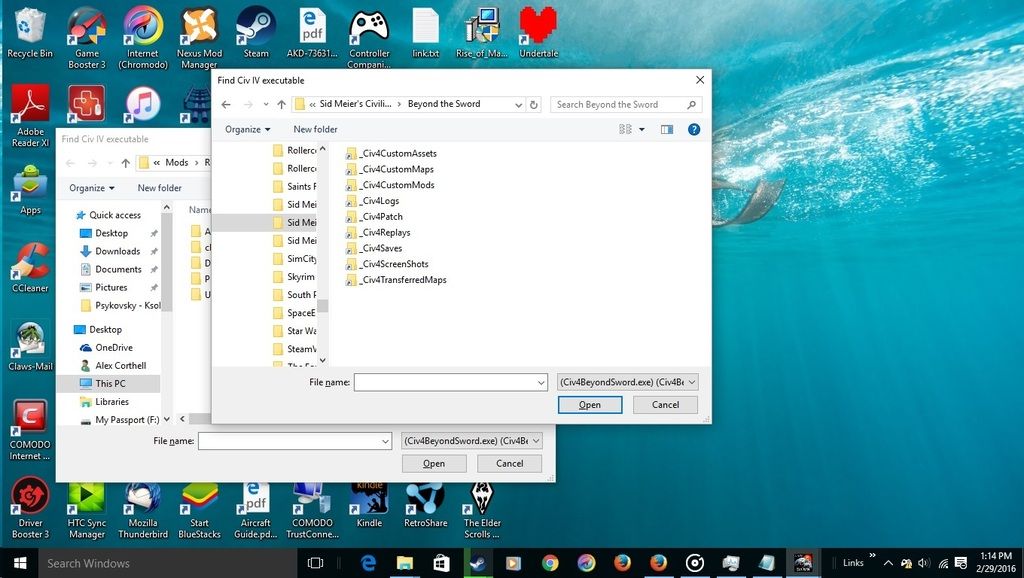1024x578 pixels.
Task: Click the File name field in front dialog
Action: click(451, 383)
